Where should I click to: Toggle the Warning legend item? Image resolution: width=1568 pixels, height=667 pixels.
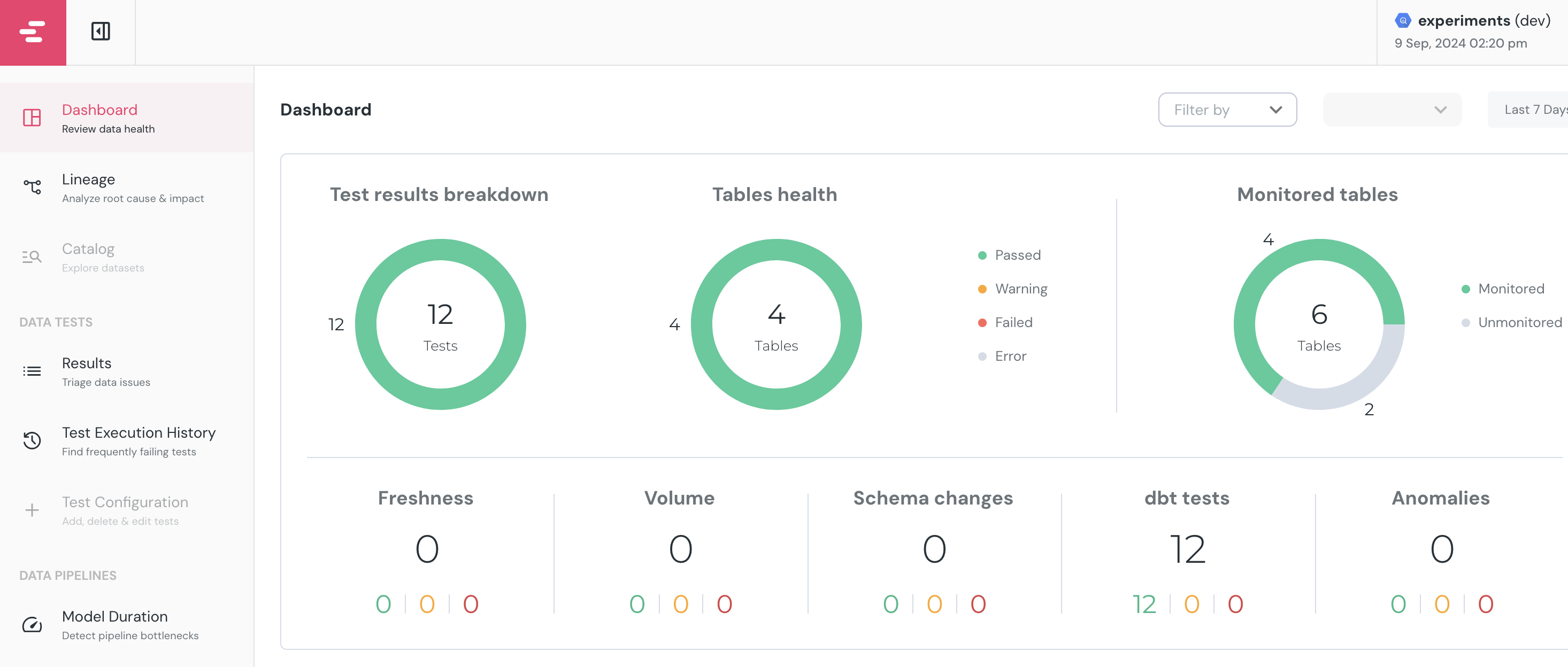click(1012, 289)
